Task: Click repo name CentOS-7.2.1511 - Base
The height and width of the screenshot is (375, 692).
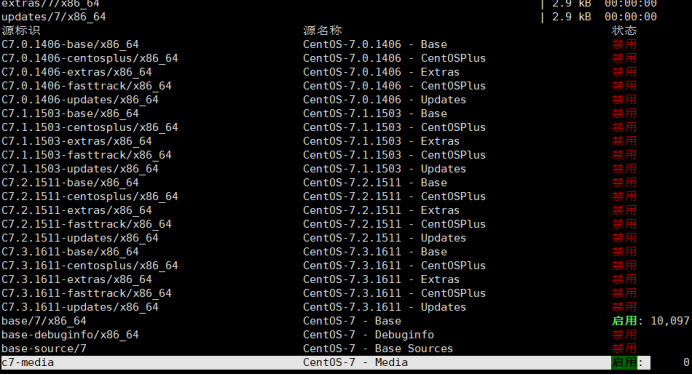Action: (375, 183)
